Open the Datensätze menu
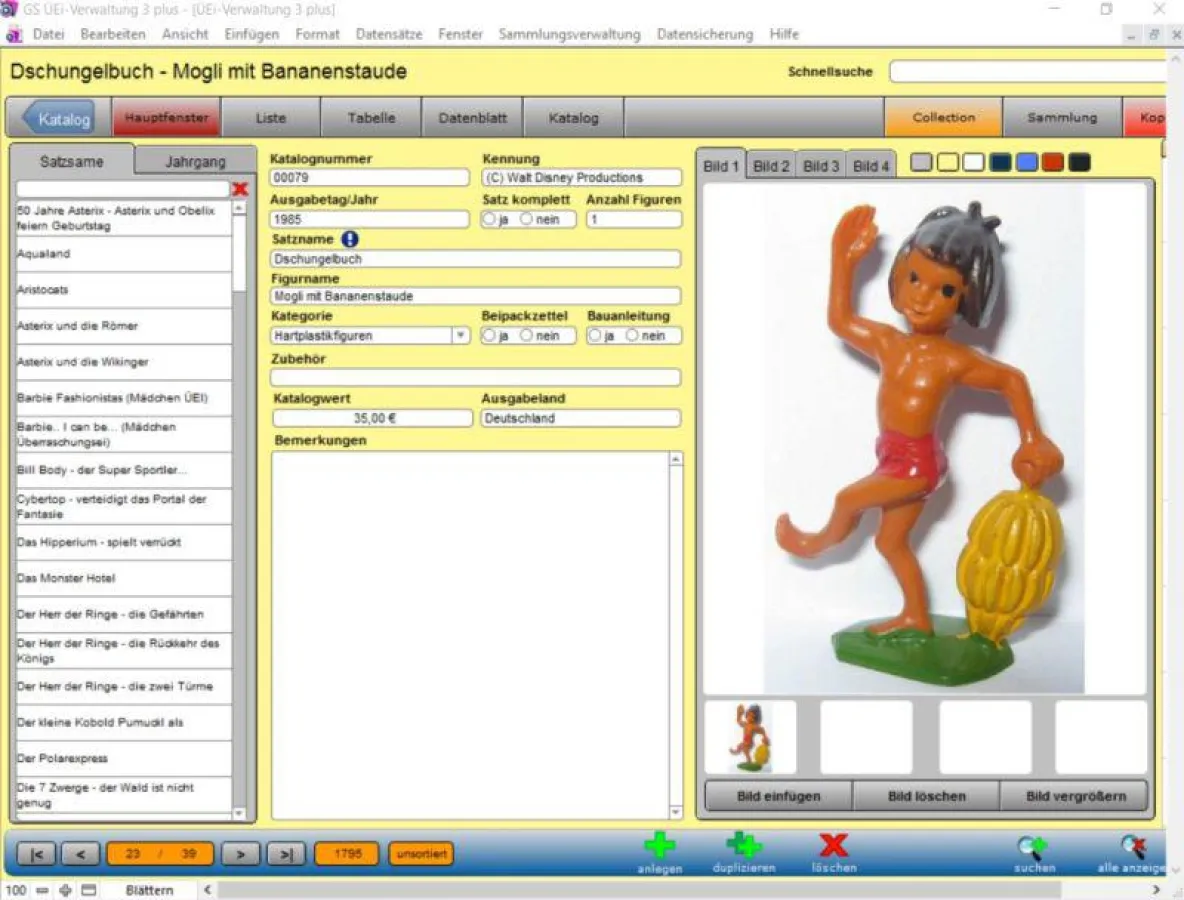 (x=388, y=34)
